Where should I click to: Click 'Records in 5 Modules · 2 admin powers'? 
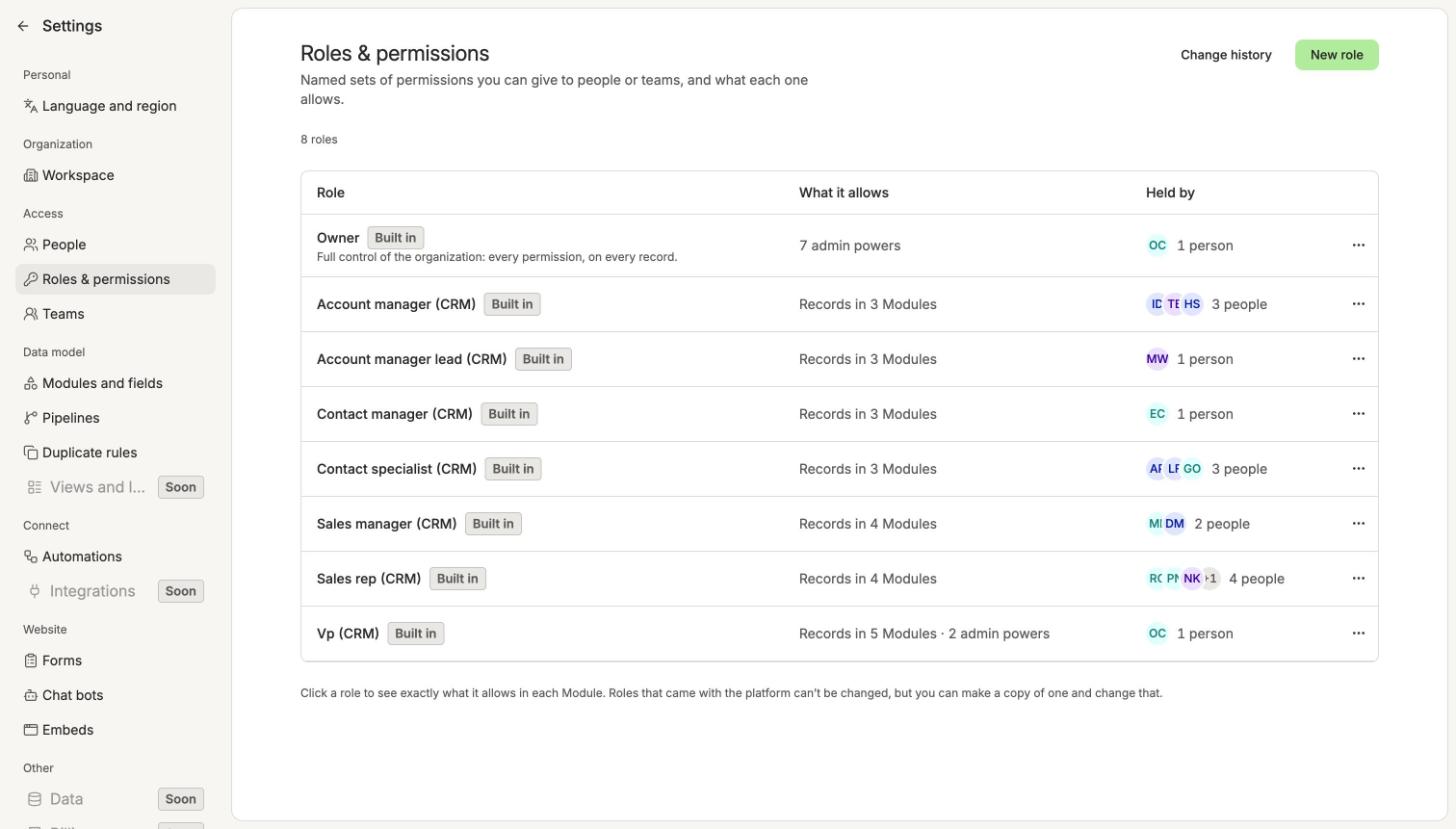click(x=924, y=633)
